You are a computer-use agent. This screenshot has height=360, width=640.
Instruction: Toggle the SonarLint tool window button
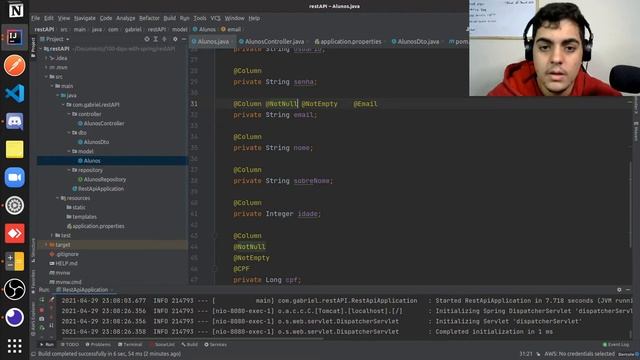click(x=162, y=345)
